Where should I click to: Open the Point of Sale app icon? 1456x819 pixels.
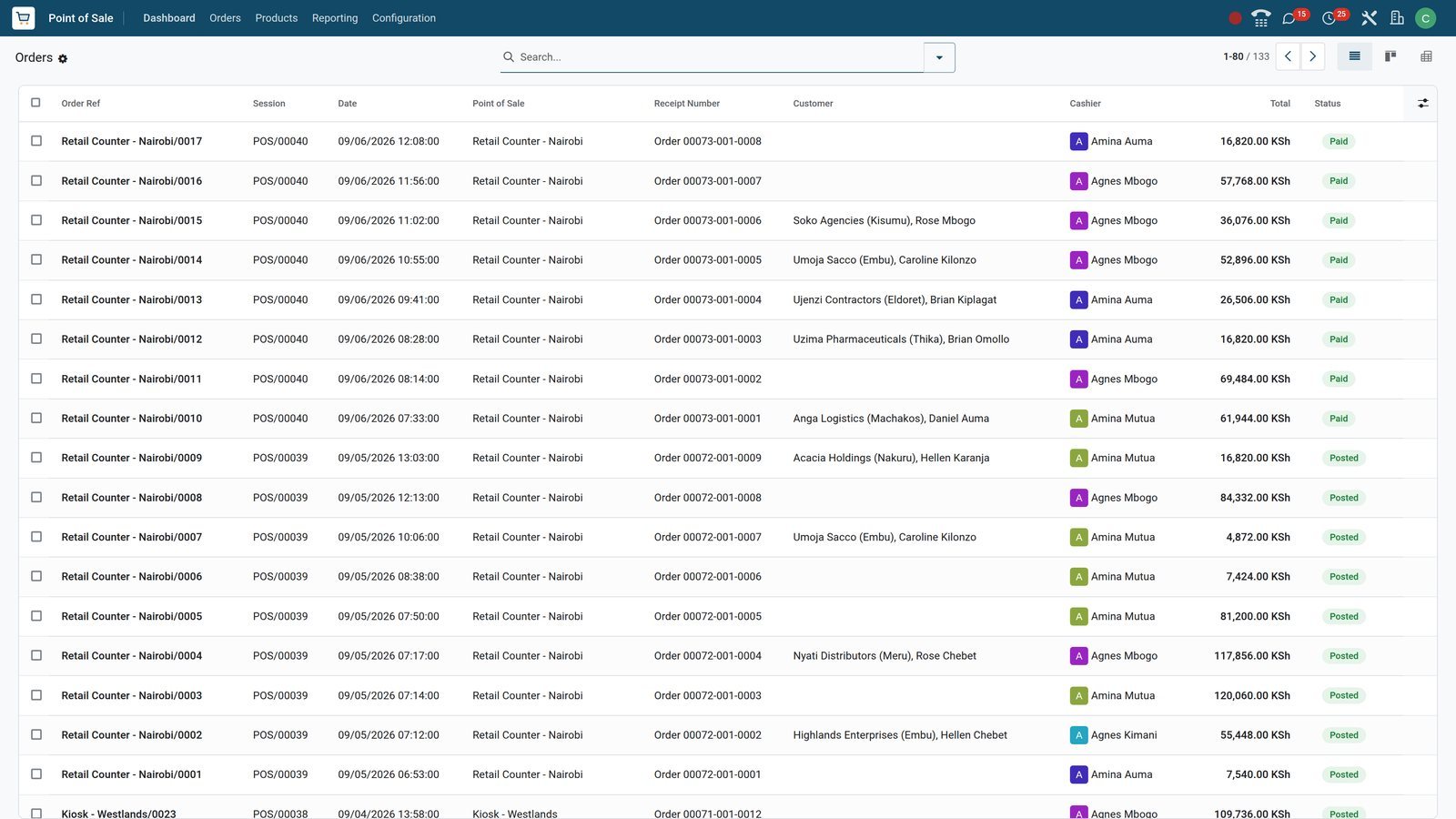pyautogui.click(x=24, y=18)
